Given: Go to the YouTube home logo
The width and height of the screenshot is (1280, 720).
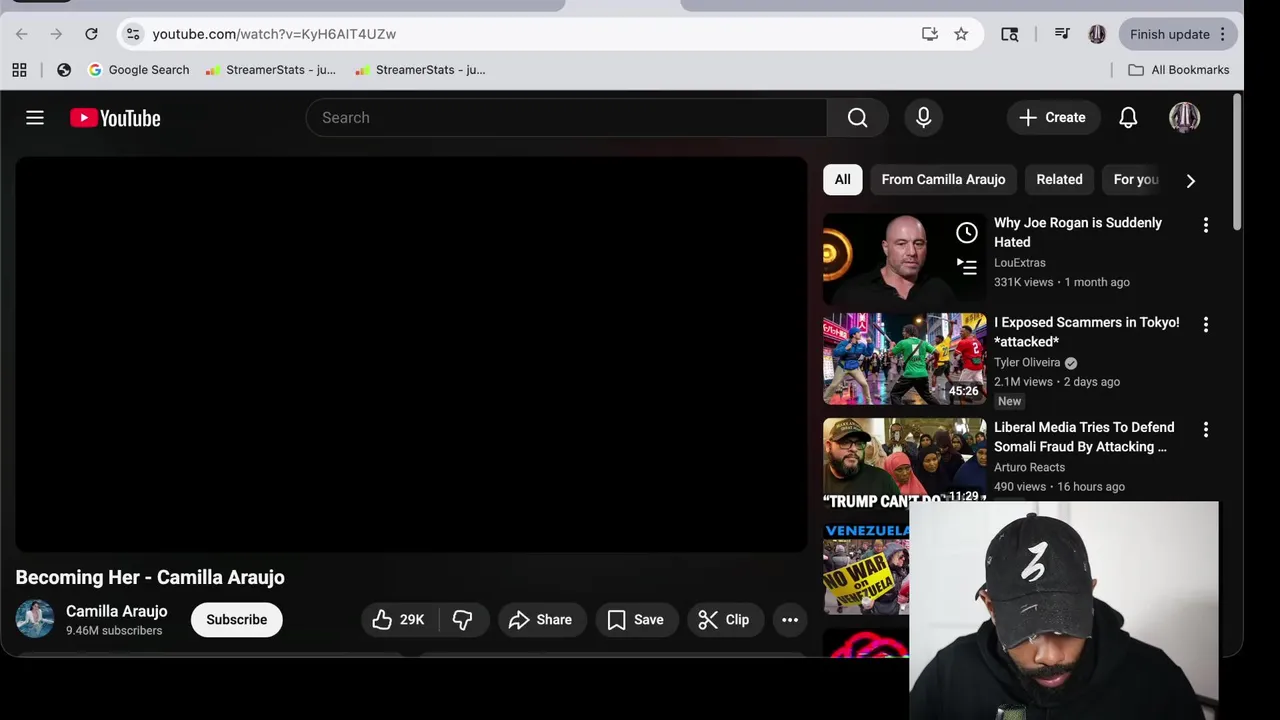Looking at the screenshot, I should pos(115,118).
